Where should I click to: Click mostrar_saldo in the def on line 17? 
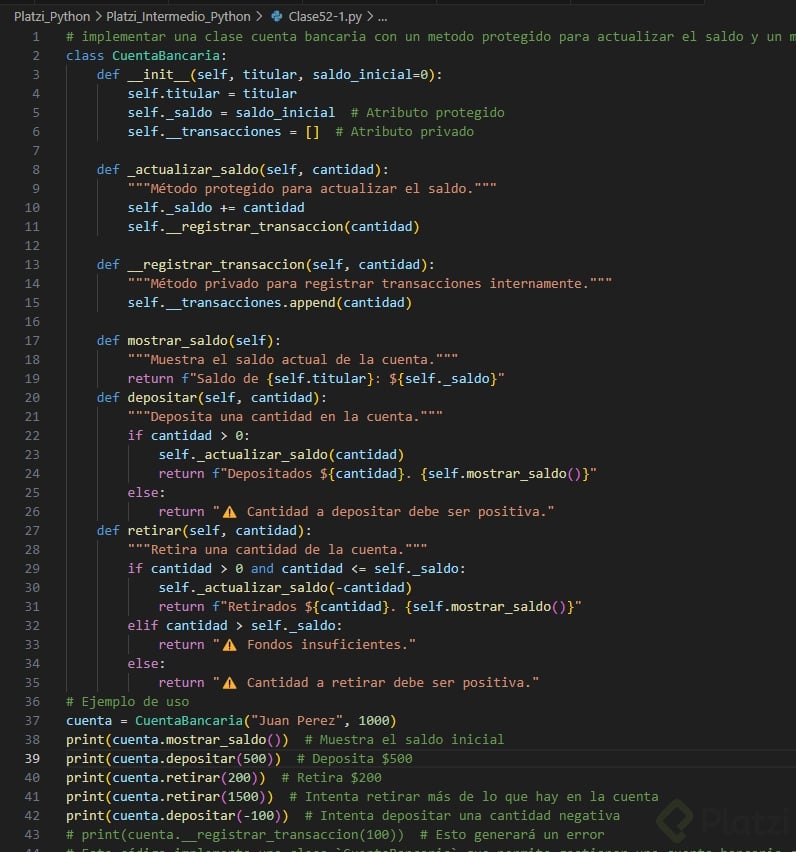click(x=177, y=341)
